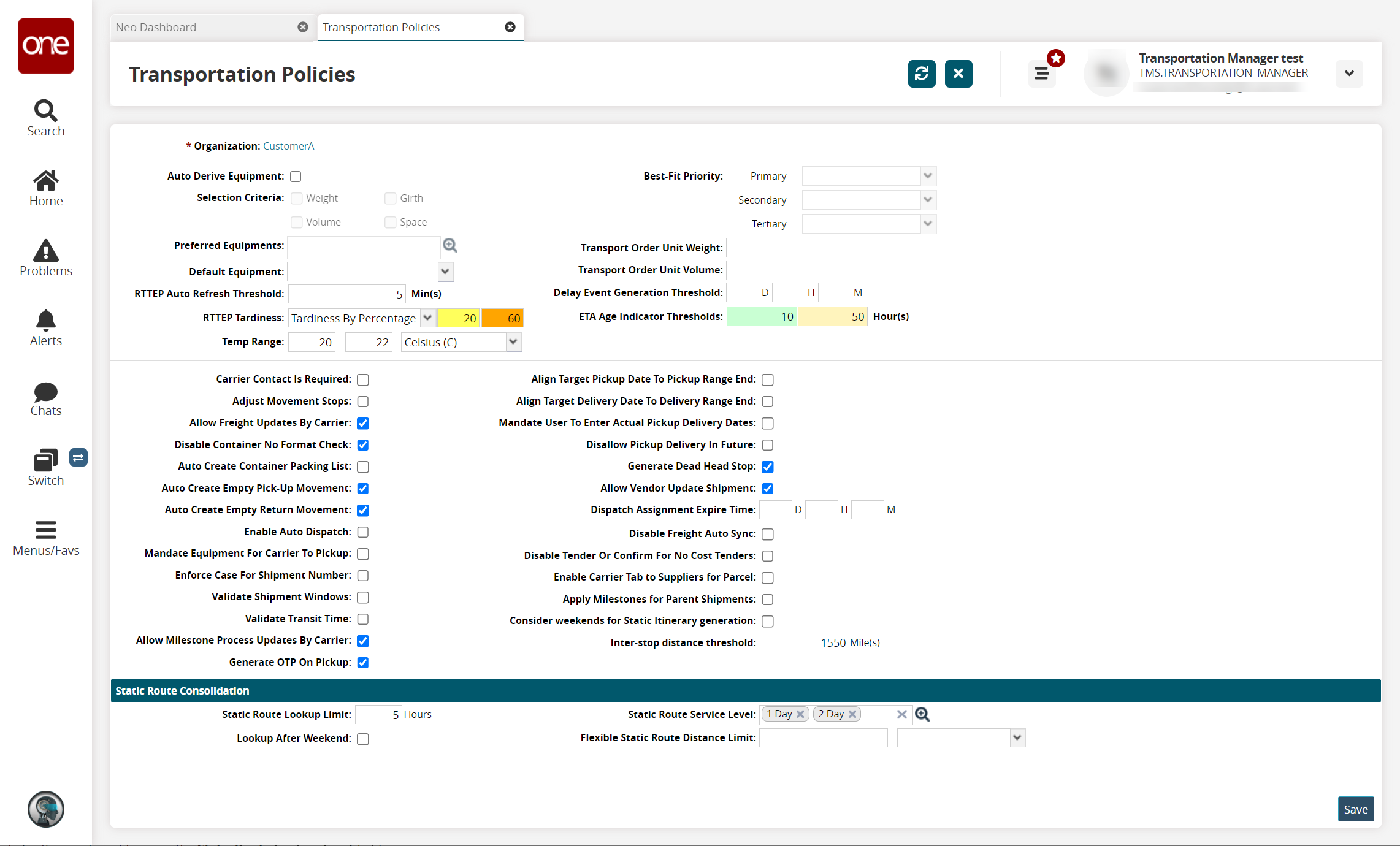Viewport: 1400px width, 846px height.
Task: Click the Temp Range minimum 20 field
Action: tap(312, 342)
